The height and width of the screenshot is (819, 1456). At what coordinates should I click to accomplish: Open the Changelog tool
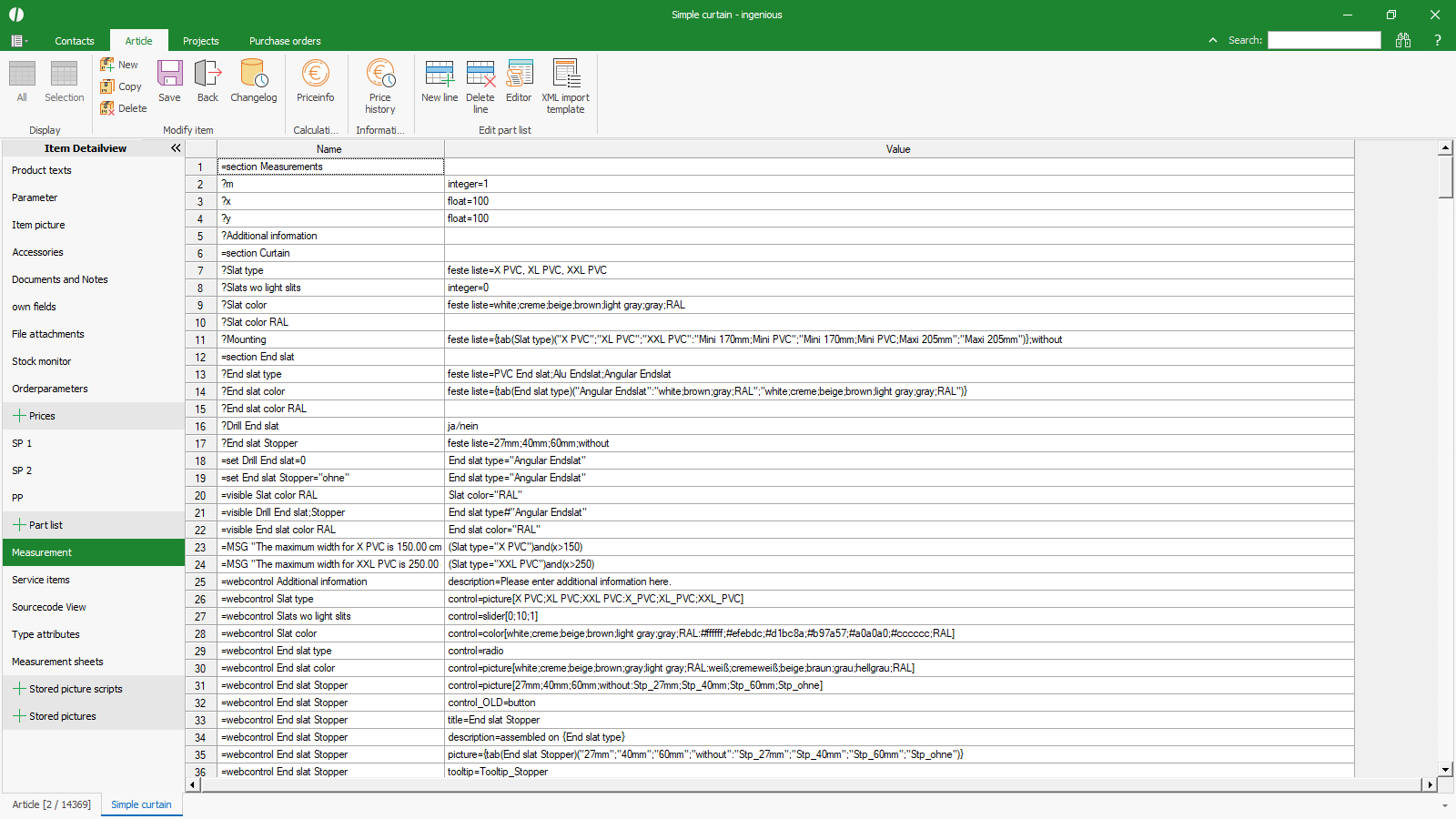coord(253,81)
